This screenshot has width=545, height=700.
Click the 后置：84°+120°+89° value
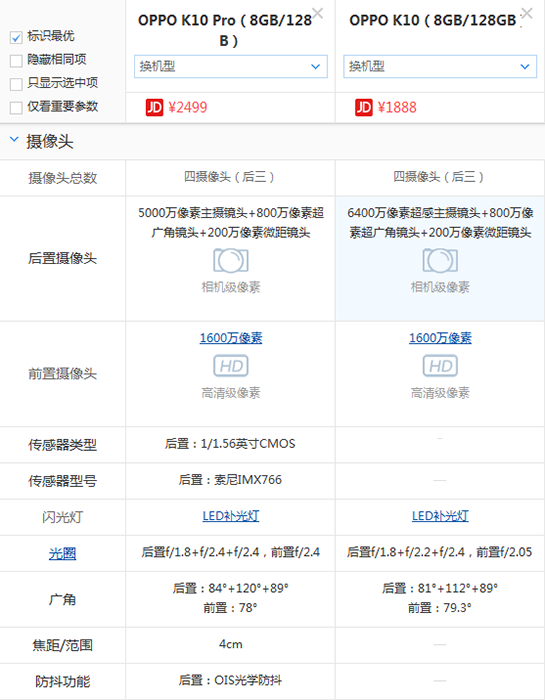231,588
